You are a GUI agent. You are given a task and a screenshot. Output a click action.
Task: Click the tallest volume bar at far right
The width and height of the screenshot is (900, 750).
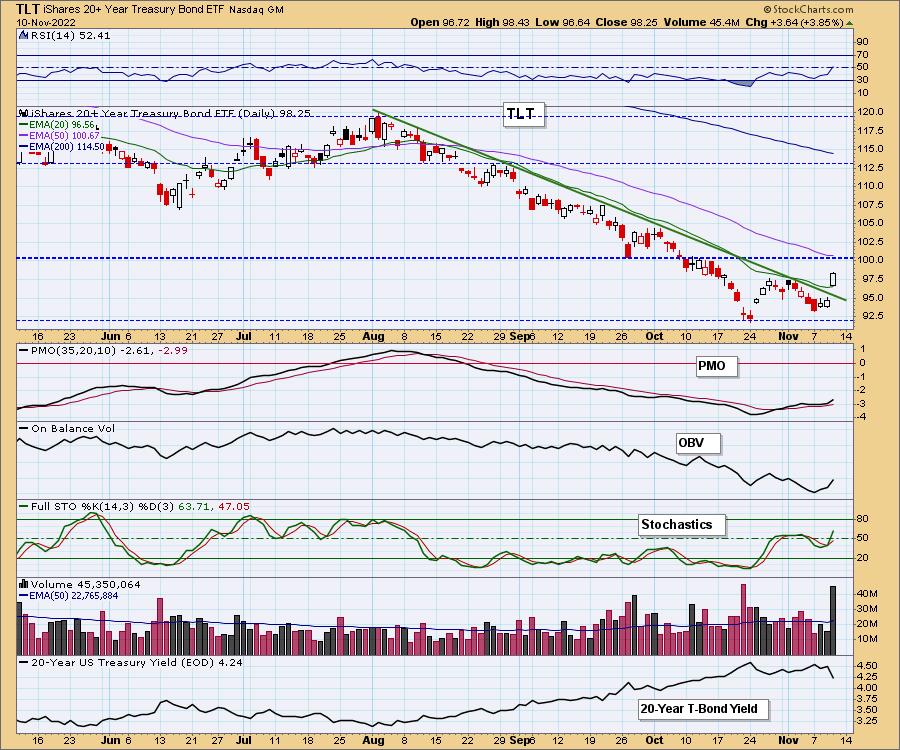[x=833, y=620]
